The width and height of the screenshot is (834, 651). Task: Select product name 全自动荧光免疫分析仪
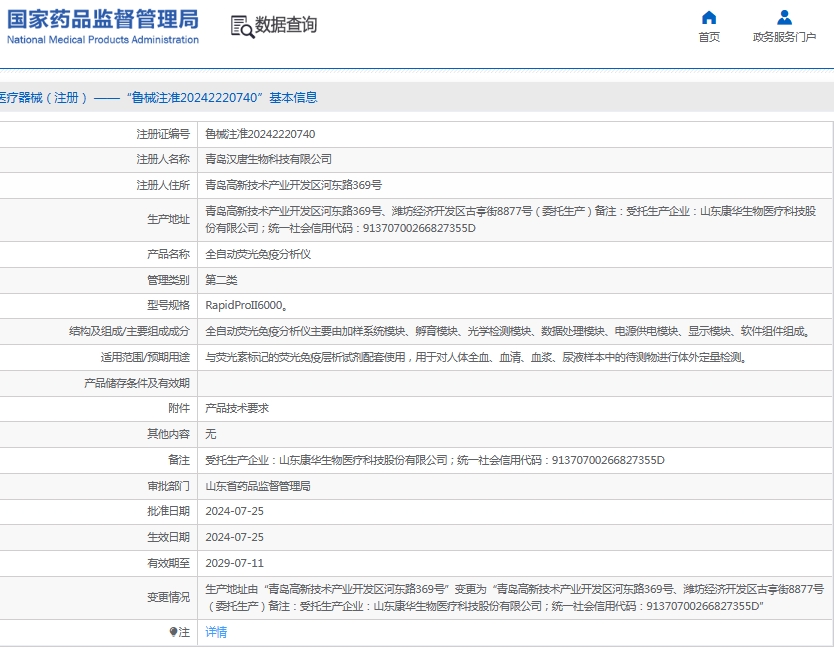258,254
